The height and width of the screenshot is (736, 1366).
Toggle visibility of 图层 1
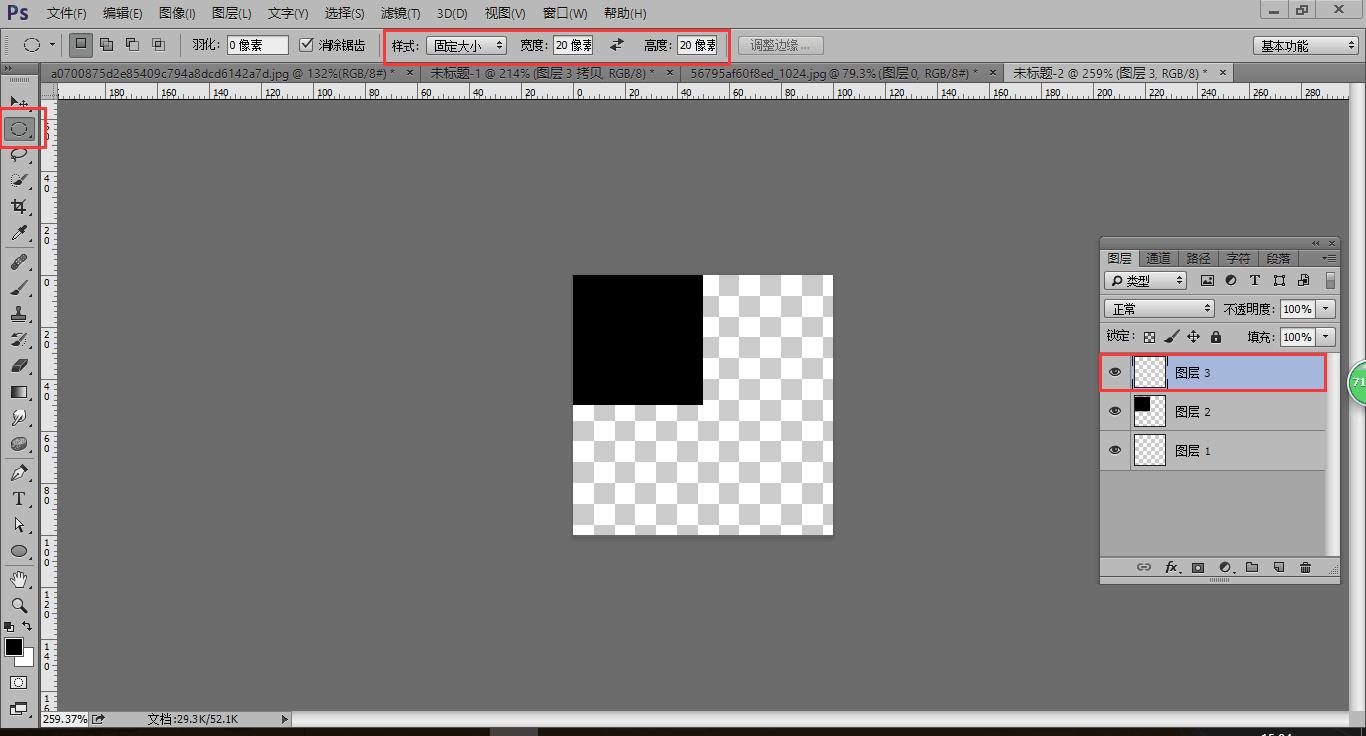[1115, 450]
